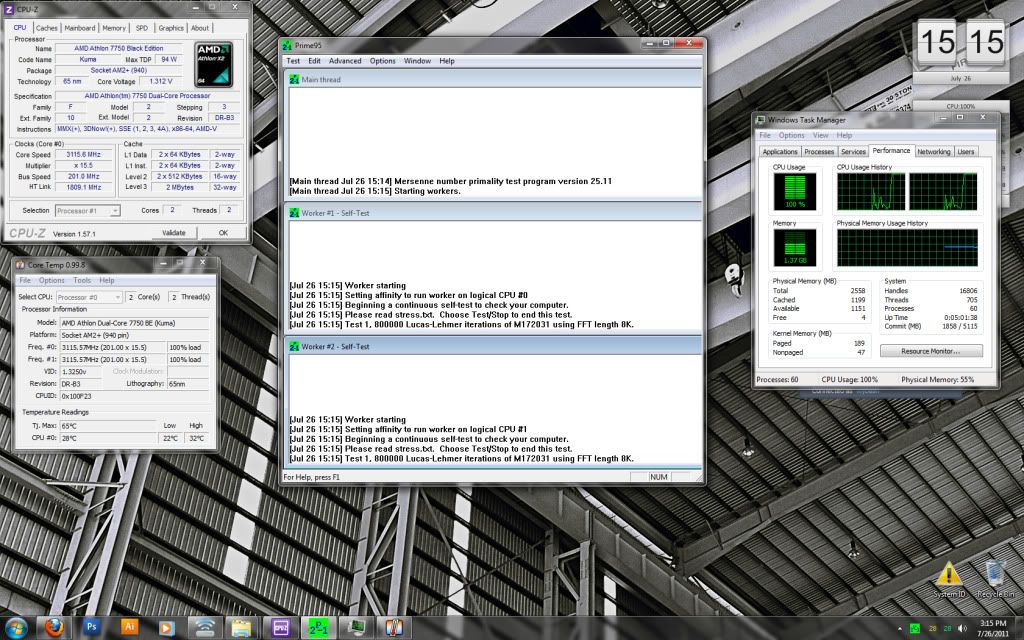Viewport: 1024px width, 640px height.
Task: Click the volume speaker tray icon
Action: 962,629
